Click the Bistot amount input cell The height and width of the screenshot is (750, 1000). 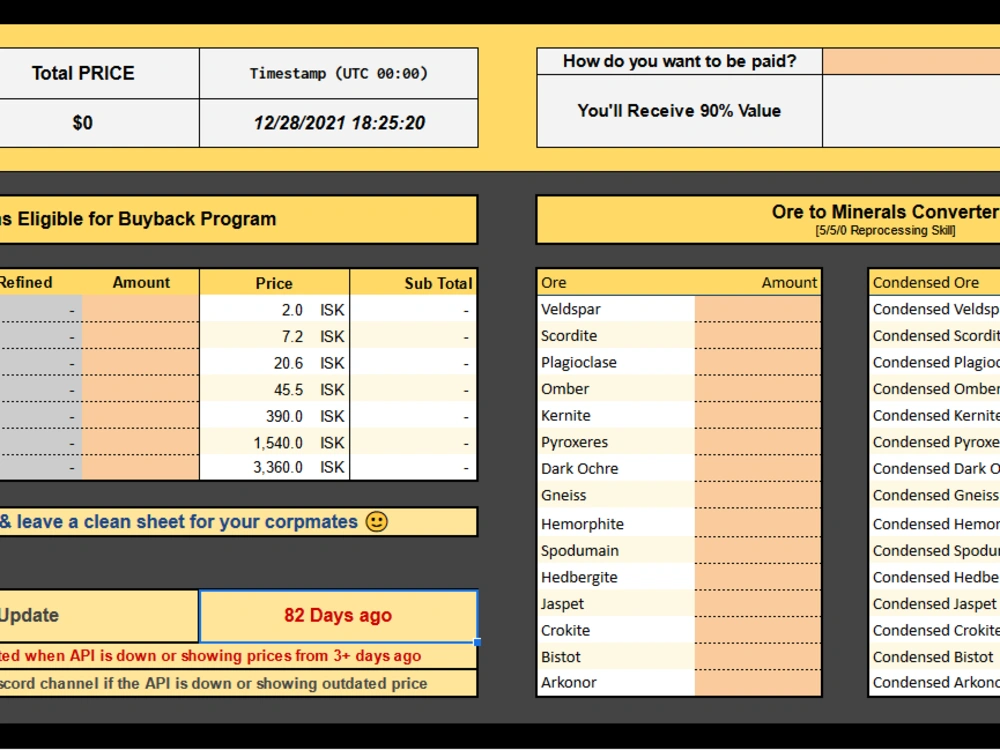click(758, 657)
